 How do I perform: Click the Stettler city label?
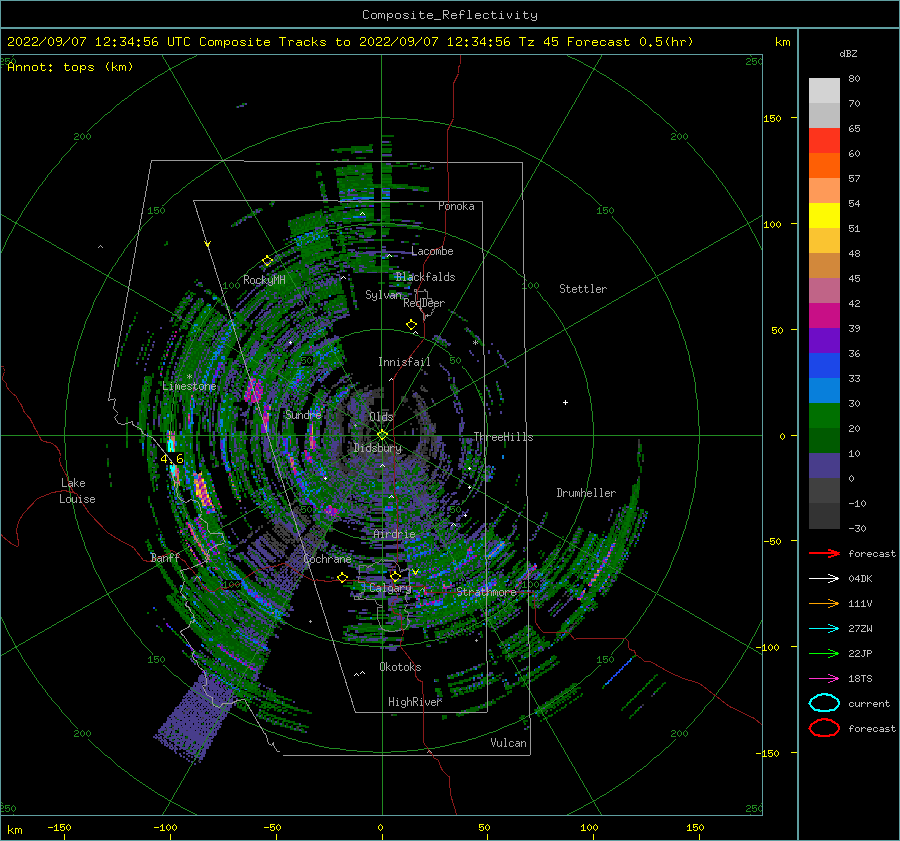583,289
